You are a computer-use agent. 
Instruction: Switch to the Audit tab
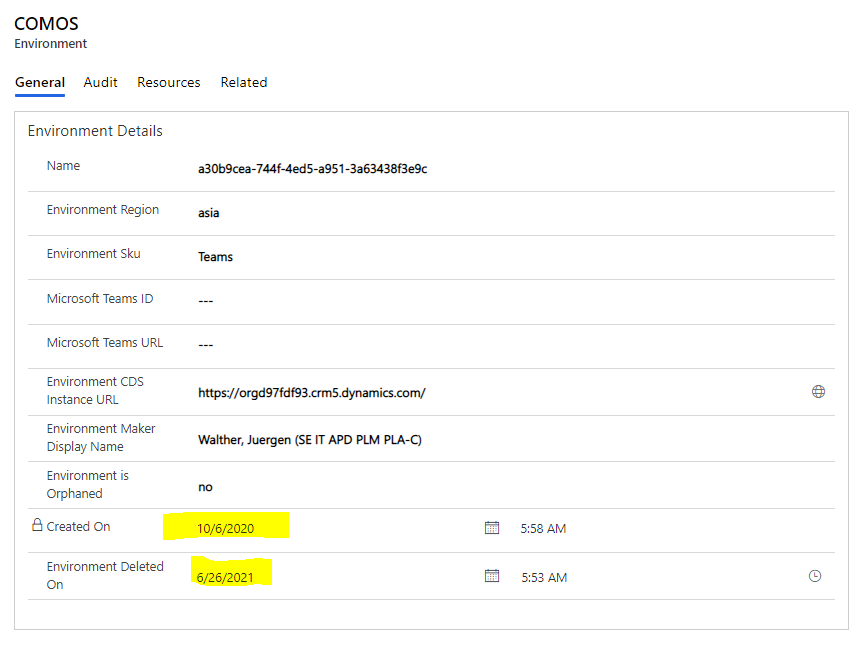(100, 83)
